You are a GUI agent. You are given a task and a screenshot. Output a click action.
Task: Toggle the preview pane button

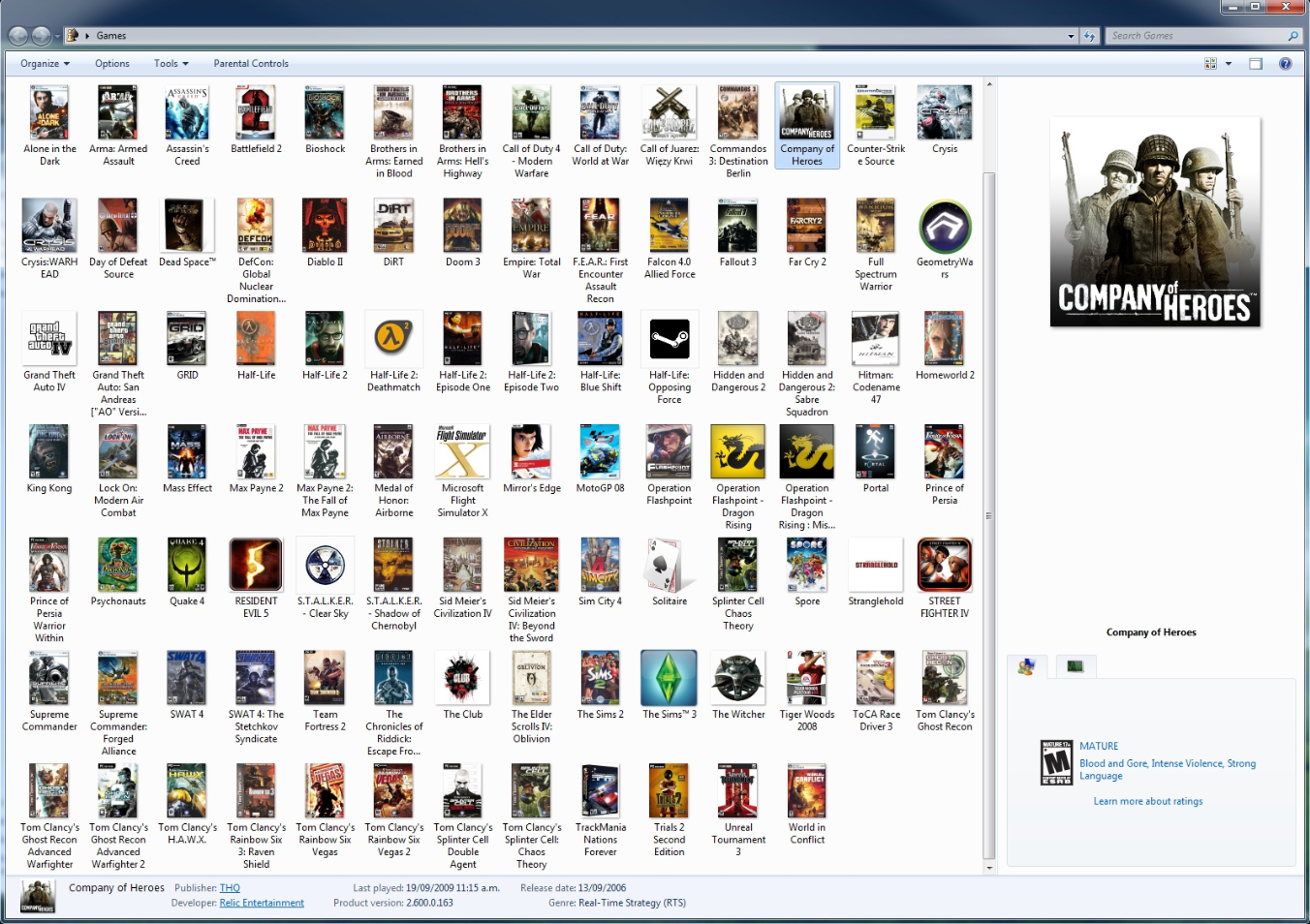coord(1256,64)
